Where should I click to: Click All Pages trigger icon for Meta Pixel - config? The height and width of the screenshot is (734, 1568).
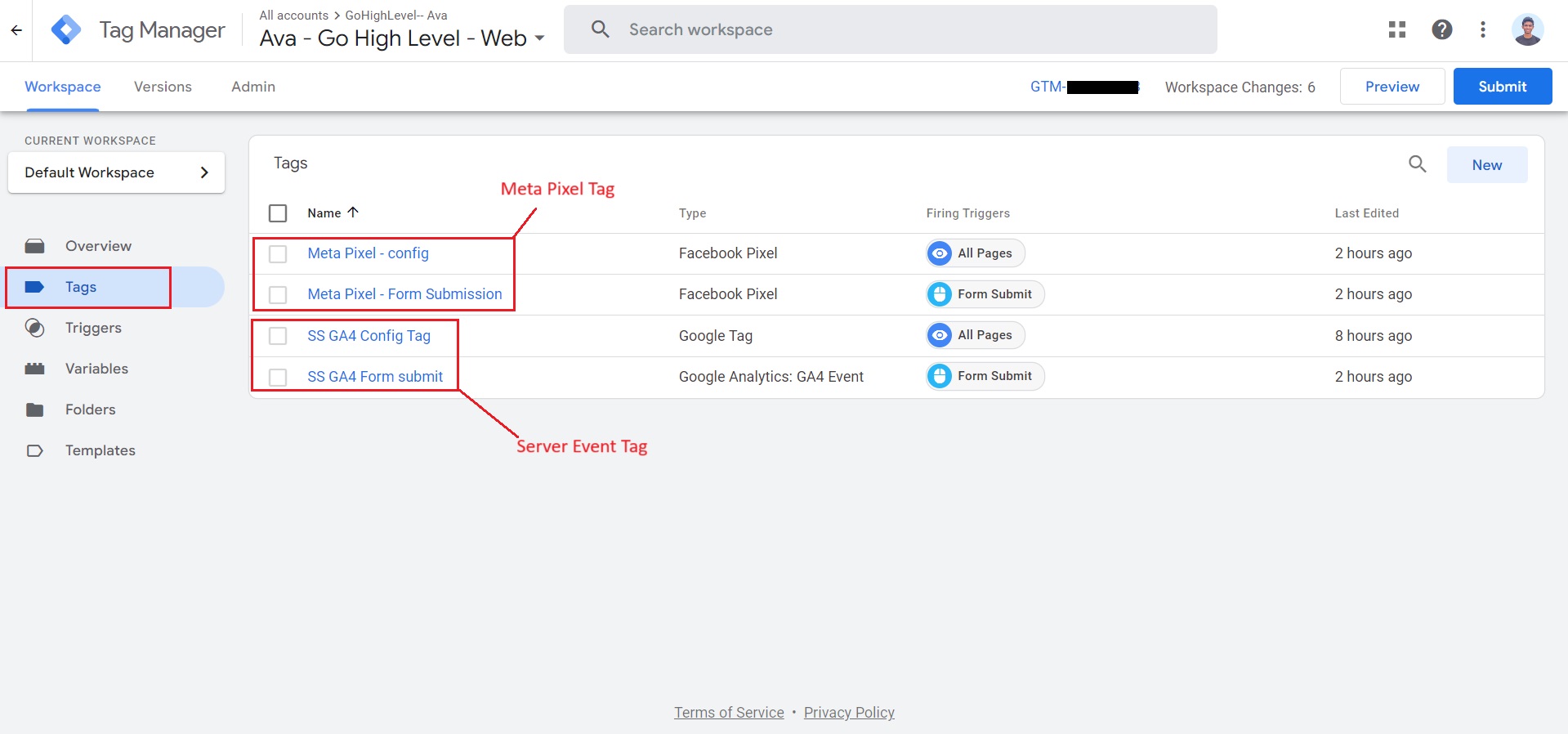click(x=940, y=253)
